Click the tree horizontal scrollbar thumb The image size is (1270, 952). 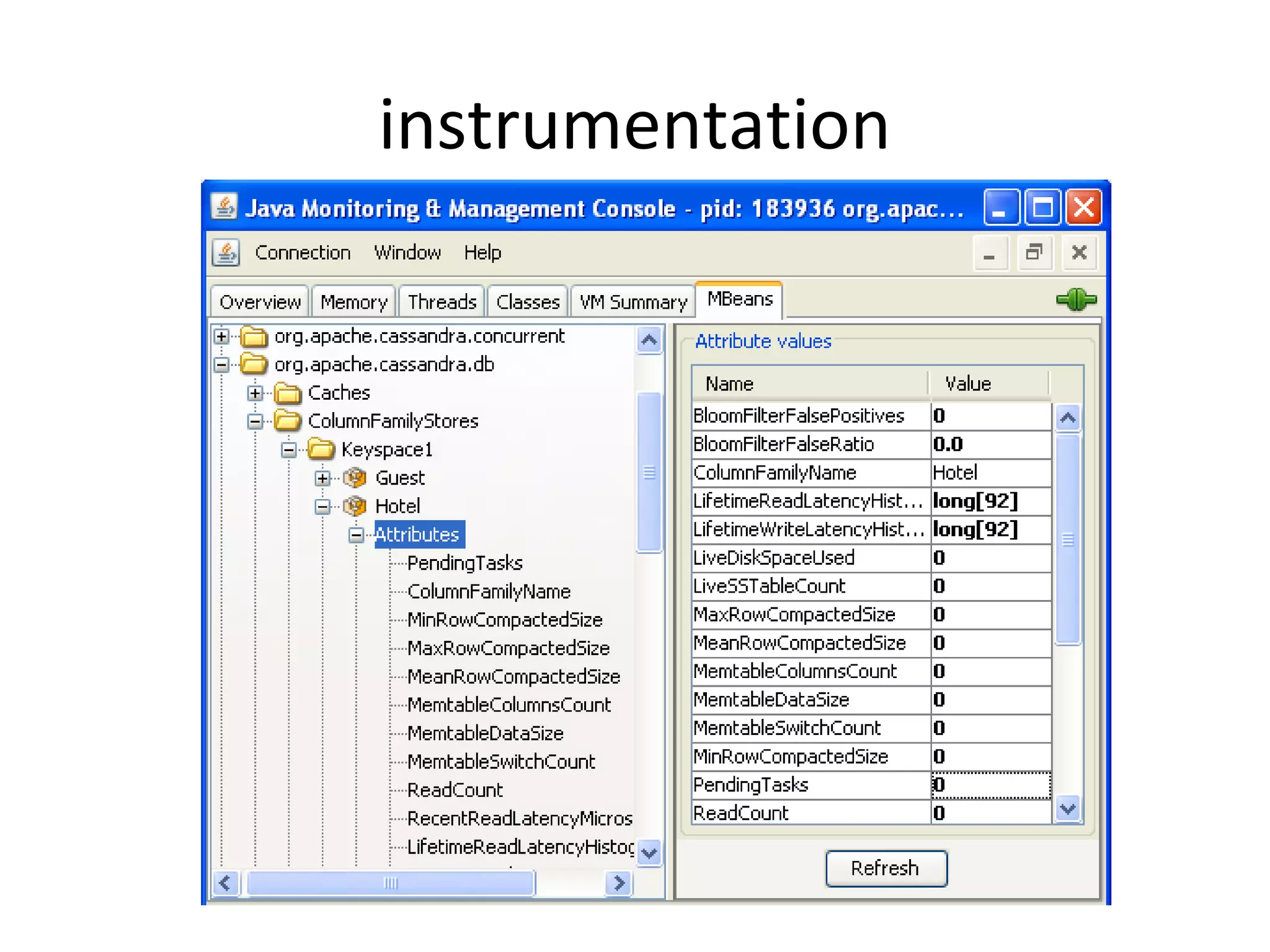pos(391,883)
